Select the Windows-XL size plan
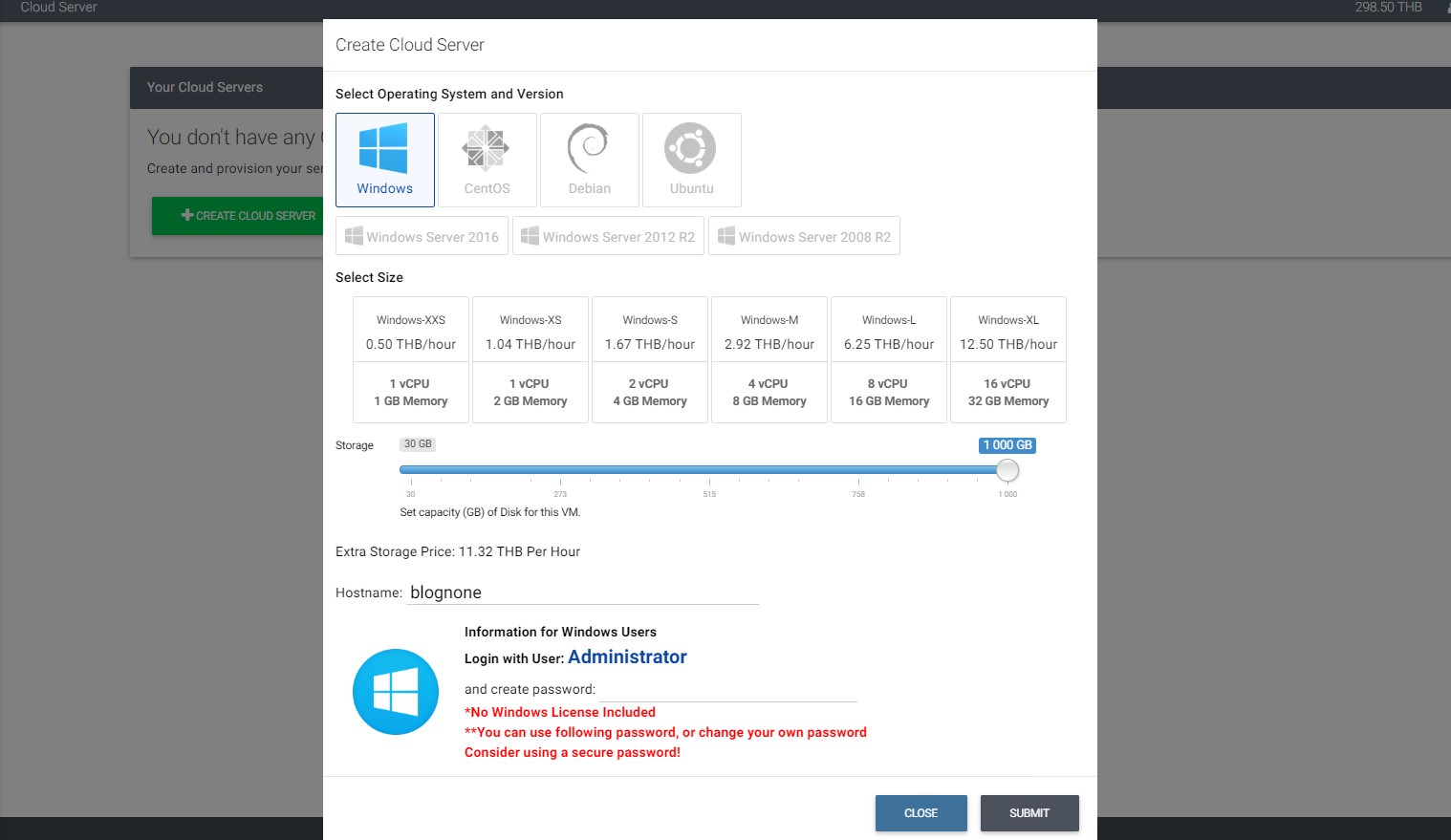The height and width of the screenshot is (840, 1451). 1008,359
